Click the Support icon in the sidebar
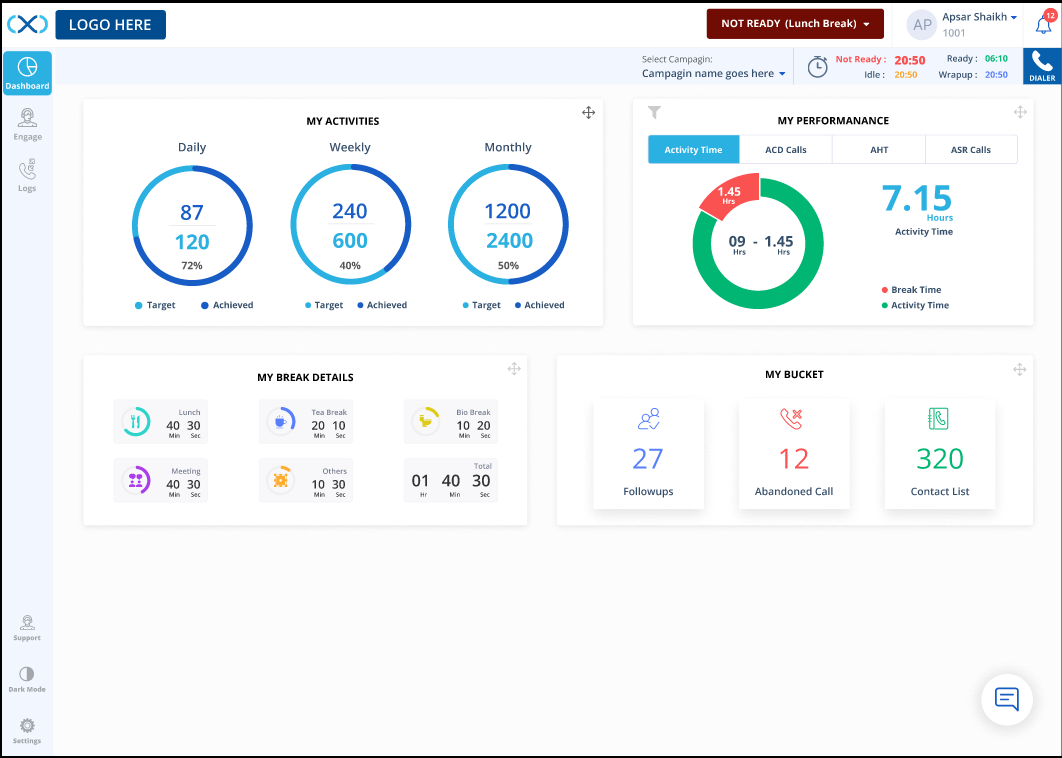The image size is (1062, 758). coord(27,625)
